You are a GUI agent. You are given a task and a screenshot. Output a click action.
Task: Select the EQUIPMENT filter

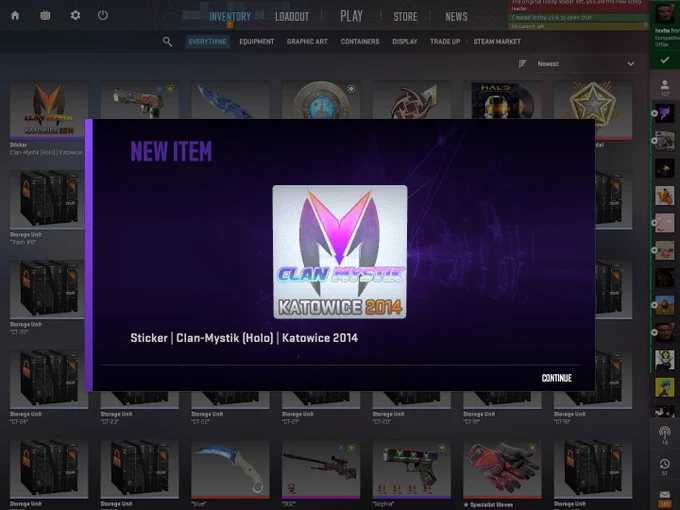[x=257, y=42]
